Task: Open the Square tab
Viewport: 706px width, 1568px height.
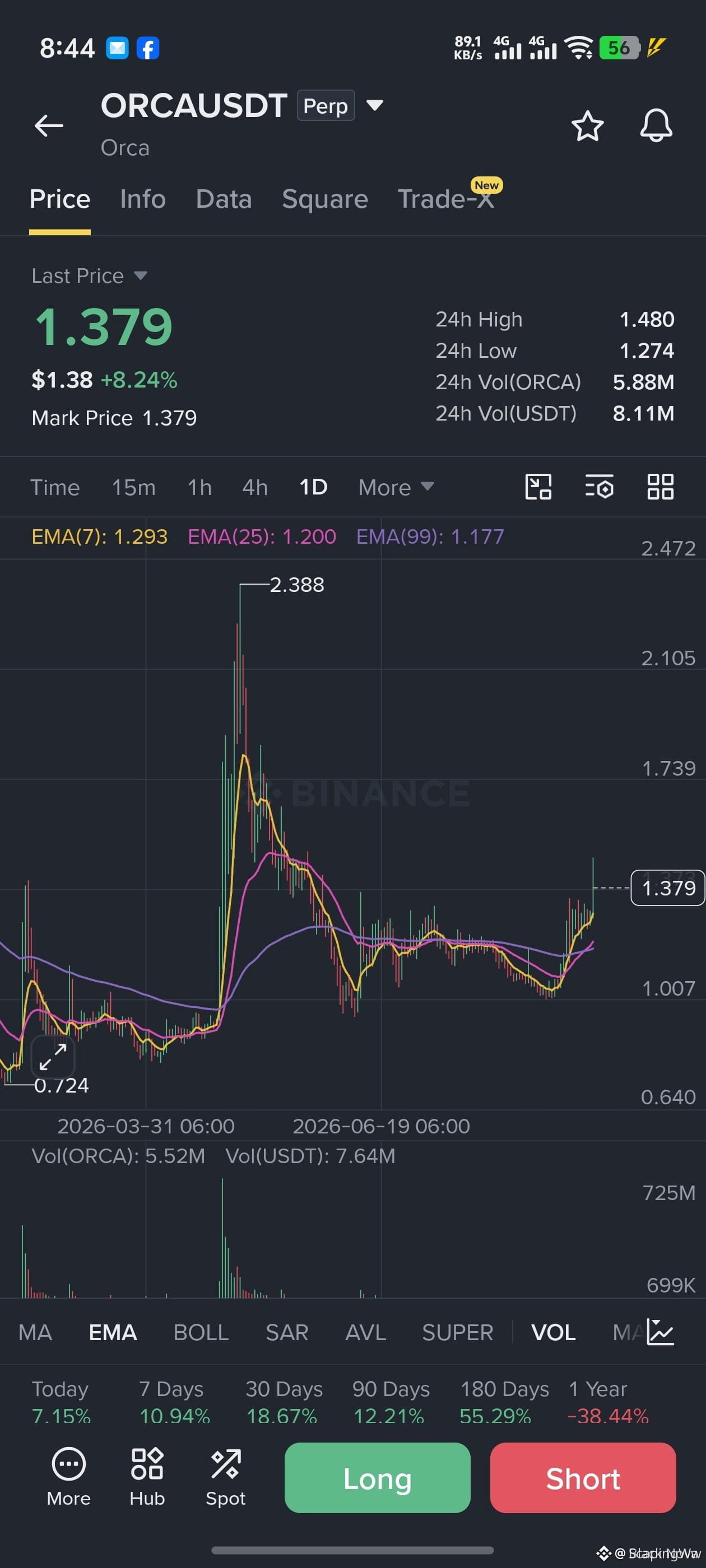Action: point(324,199)
